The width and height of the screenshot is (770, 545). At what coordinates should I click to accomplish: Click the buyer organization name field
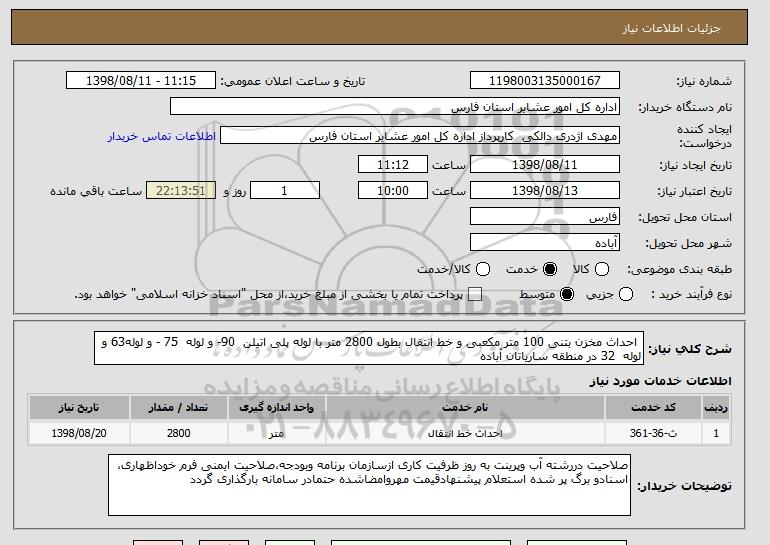click(395, 107)
